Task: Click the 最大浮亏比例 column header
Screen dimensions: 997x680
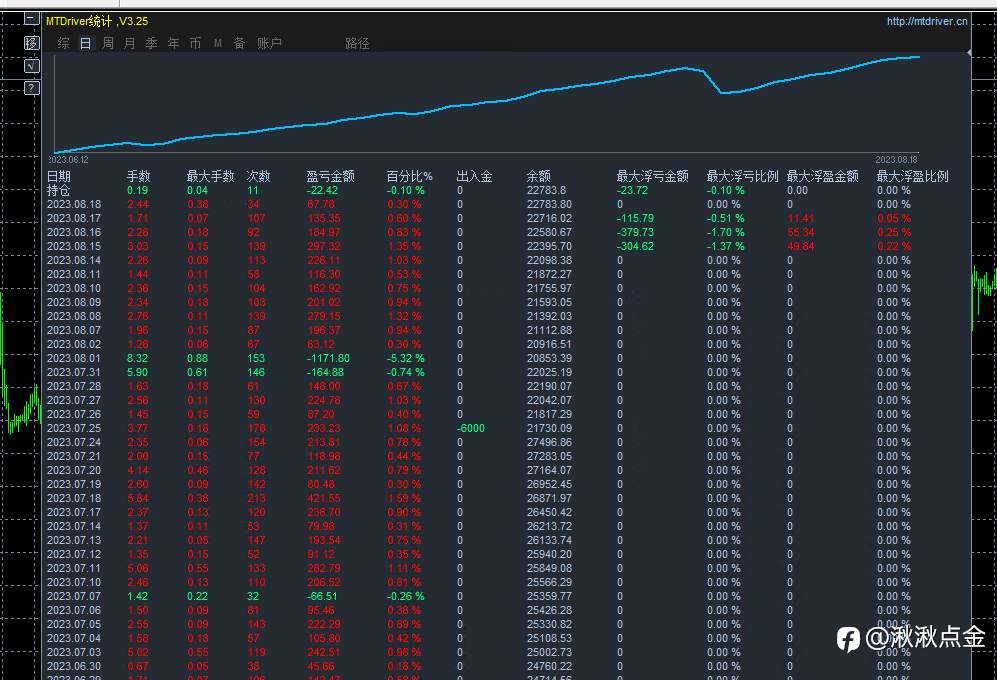Action: pyautogui.click(x=743, y=176)
